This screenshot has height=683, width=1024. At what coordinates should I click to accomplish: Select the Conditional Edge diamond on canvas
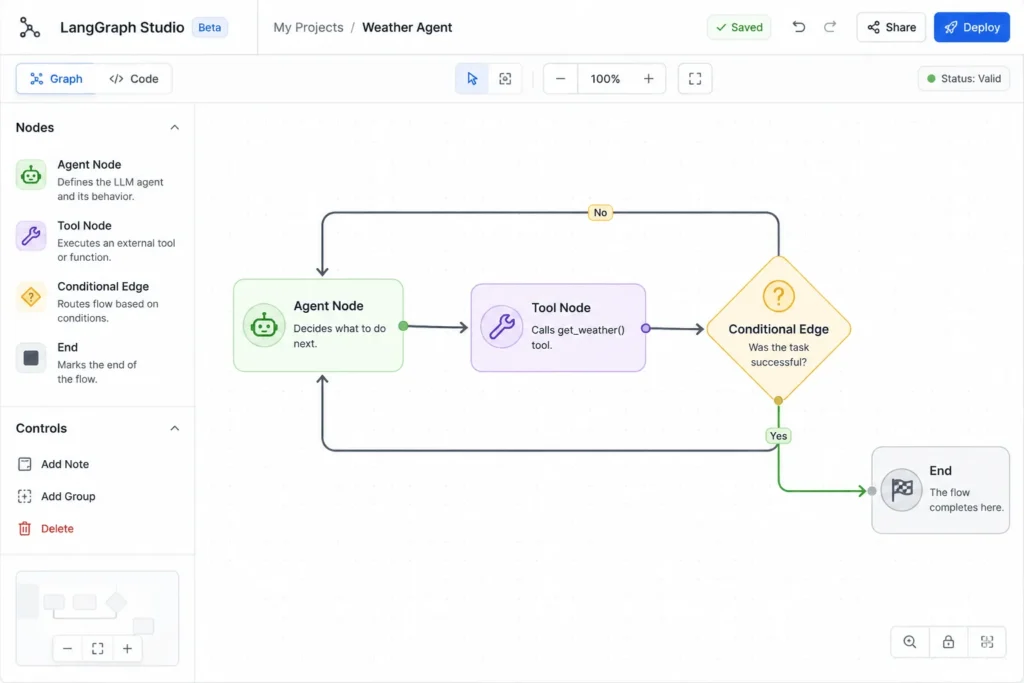point(778,328)
